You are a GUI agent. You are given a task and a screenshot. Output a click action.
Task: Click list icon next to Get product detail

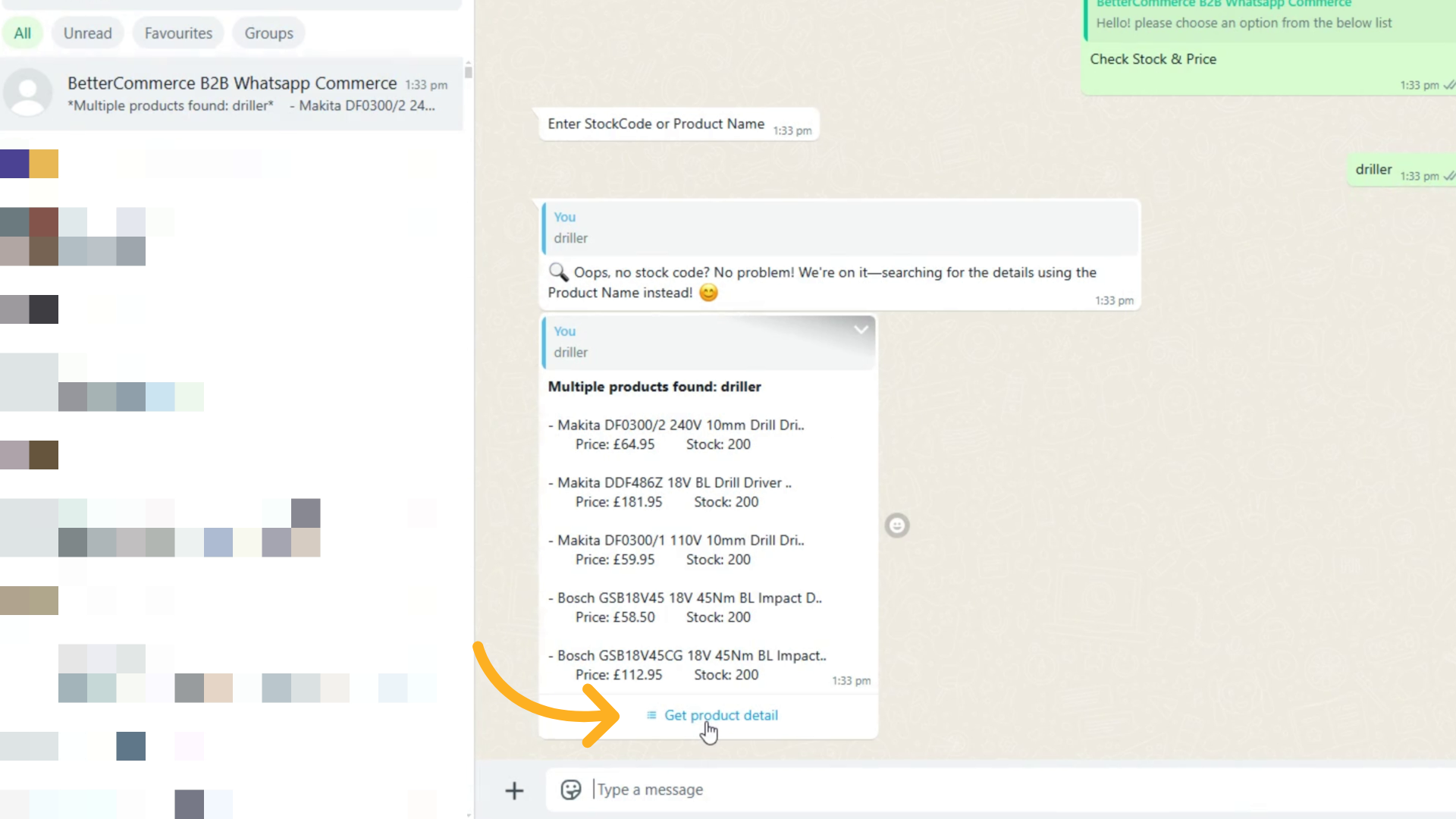point(651,715)
